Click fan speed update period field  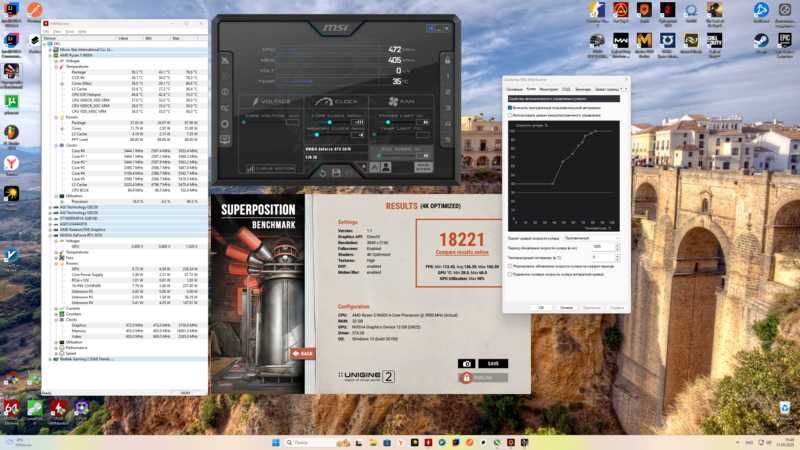[x=604, y=247]
